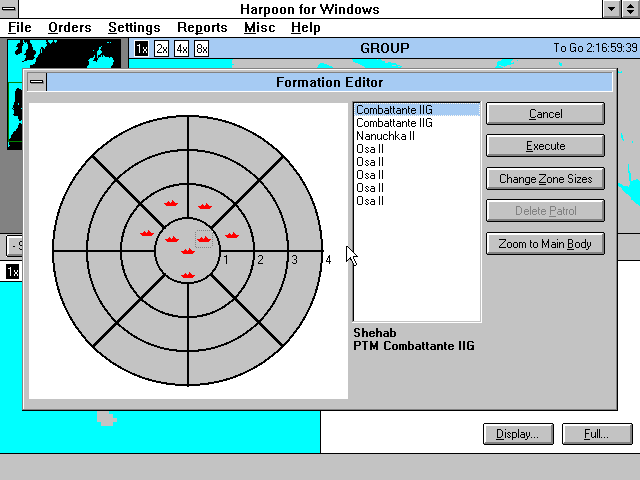Click Change Zone Sizes

(545, 179)
